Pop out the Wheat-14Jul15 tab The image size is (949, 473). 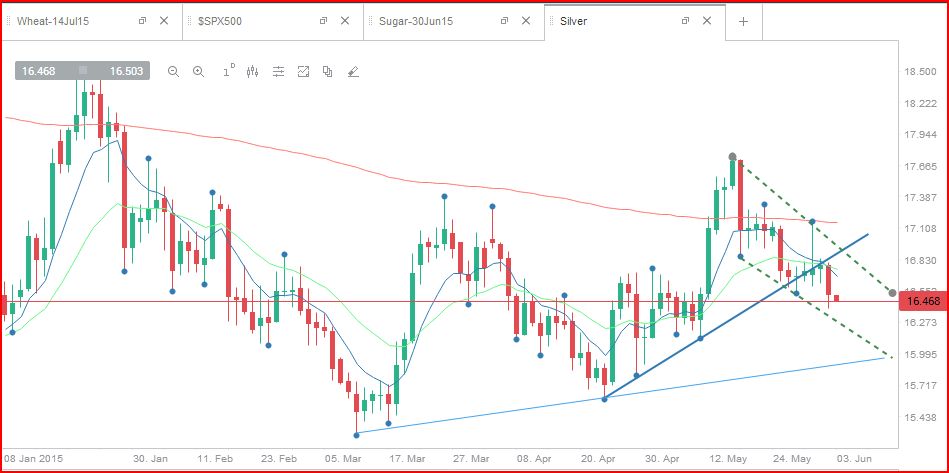click(x=142, y=21)
